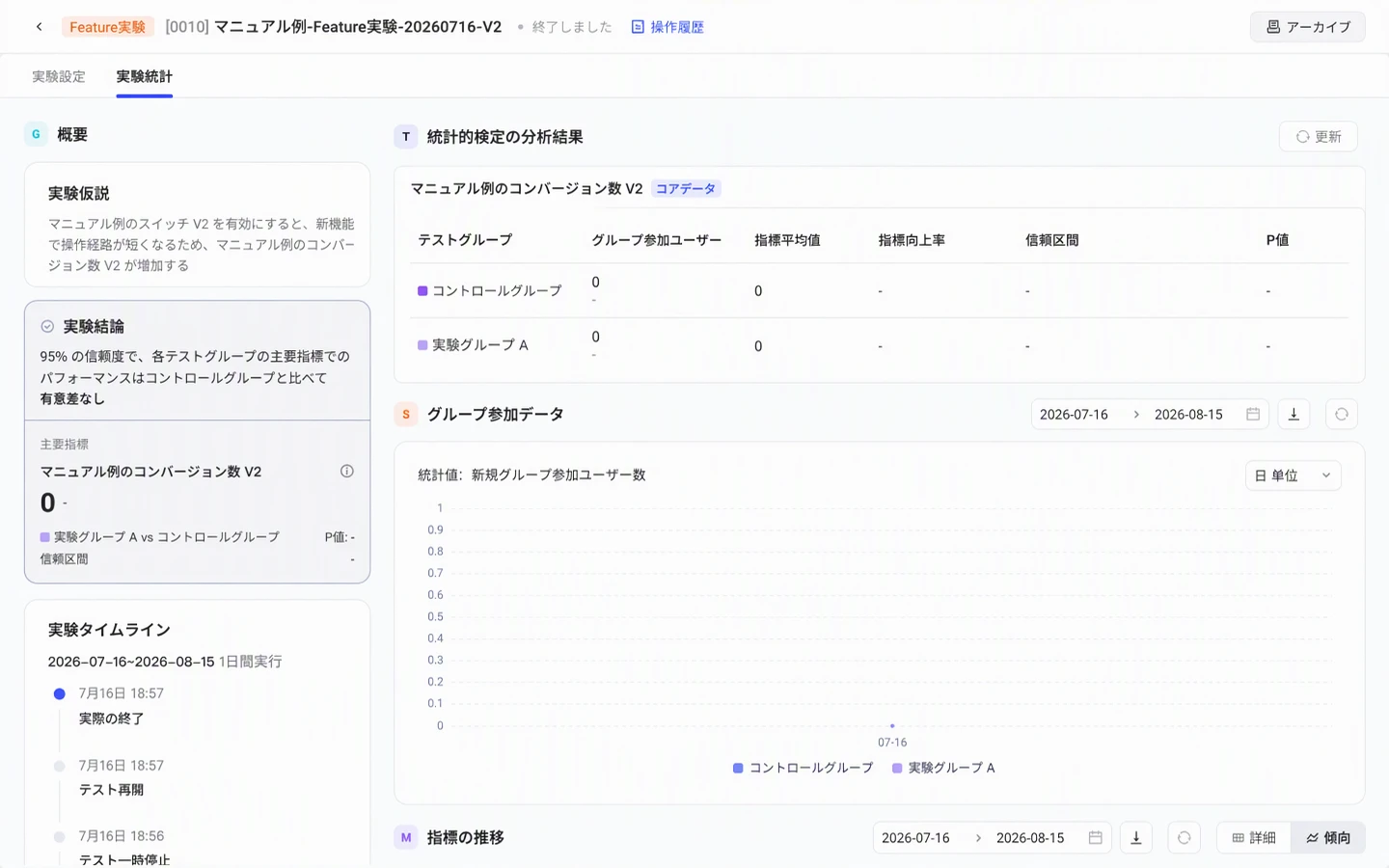Select the 実験統計 tab
This screenshot has height=868, width=1389.
(x=145, y=76)
